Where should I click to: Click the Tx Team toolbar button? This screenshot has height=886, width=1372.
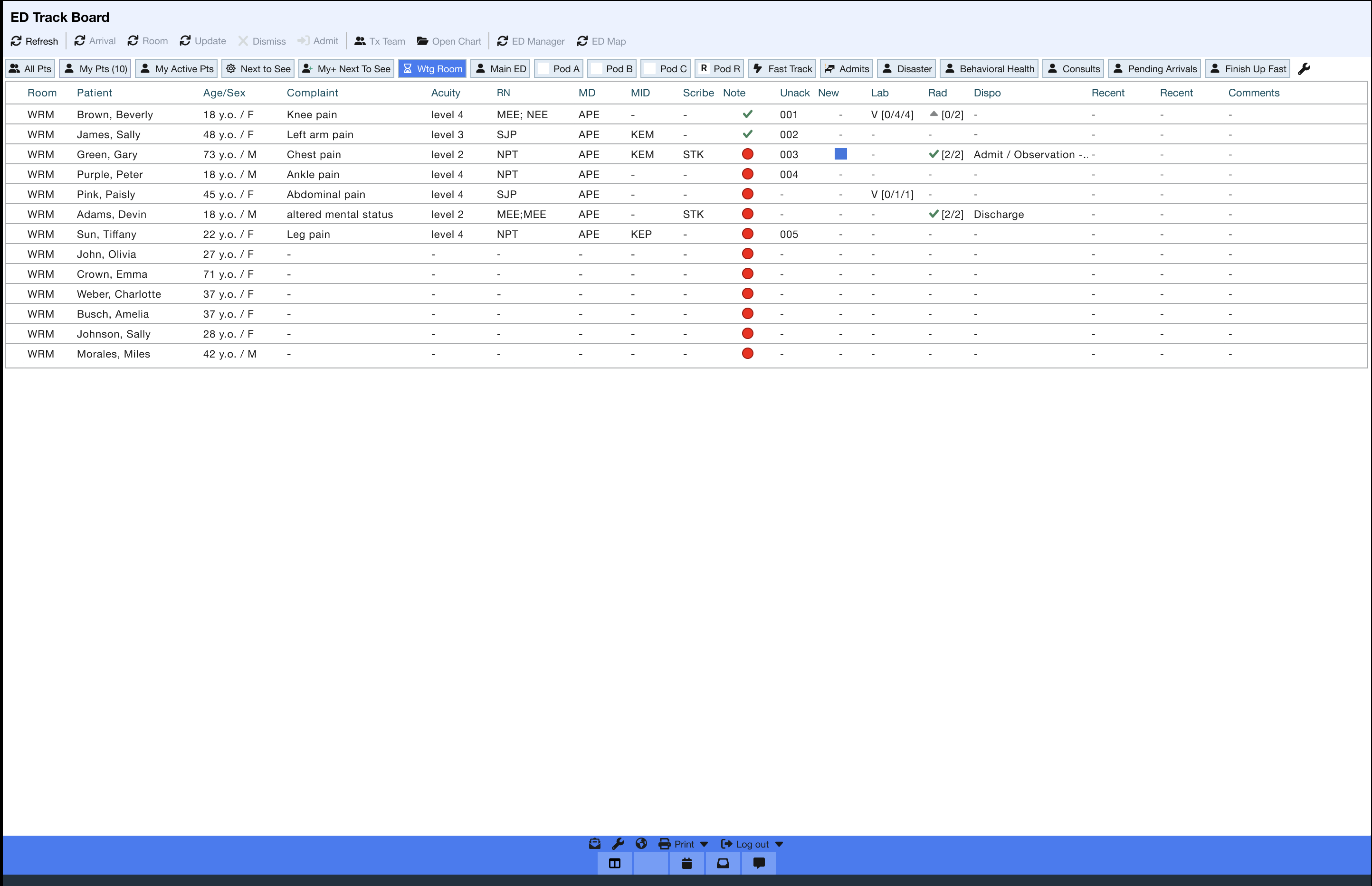380,41
